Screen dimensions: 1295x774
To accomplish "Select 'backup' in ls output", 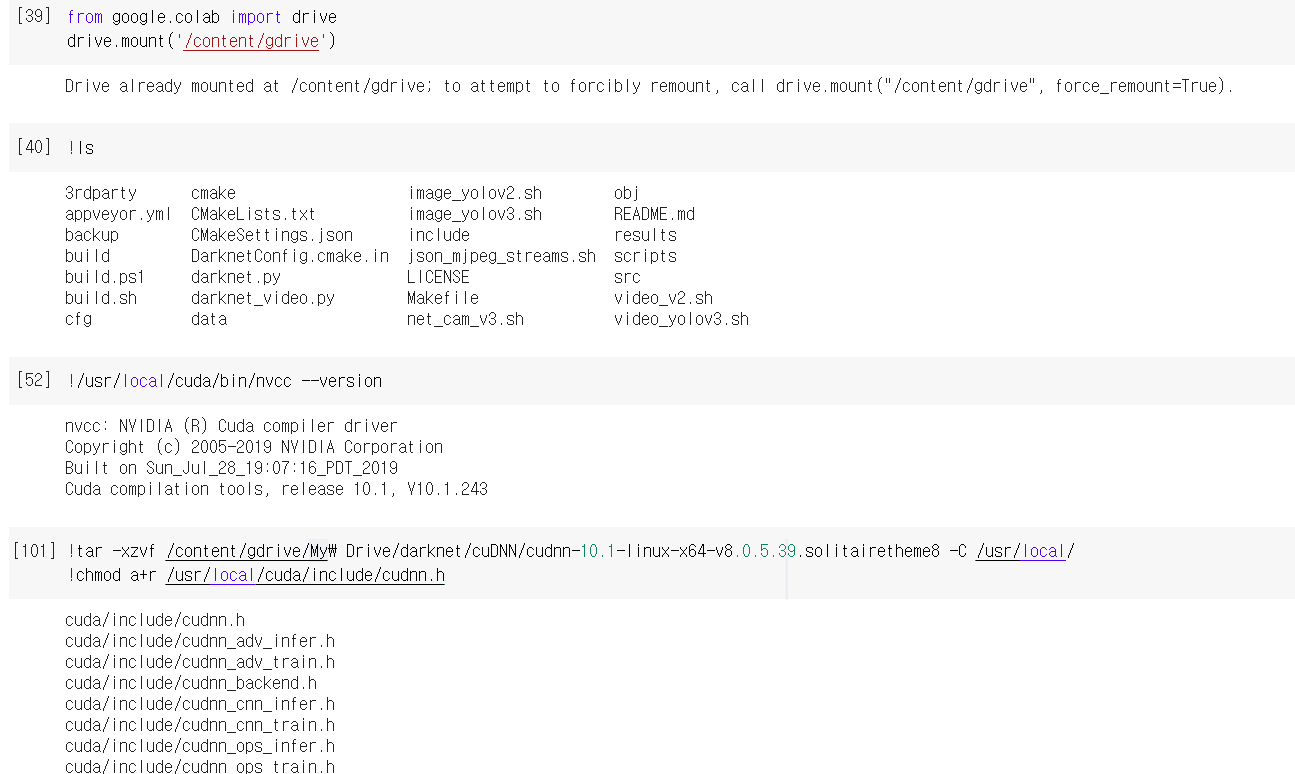I will tap(92, 235).
